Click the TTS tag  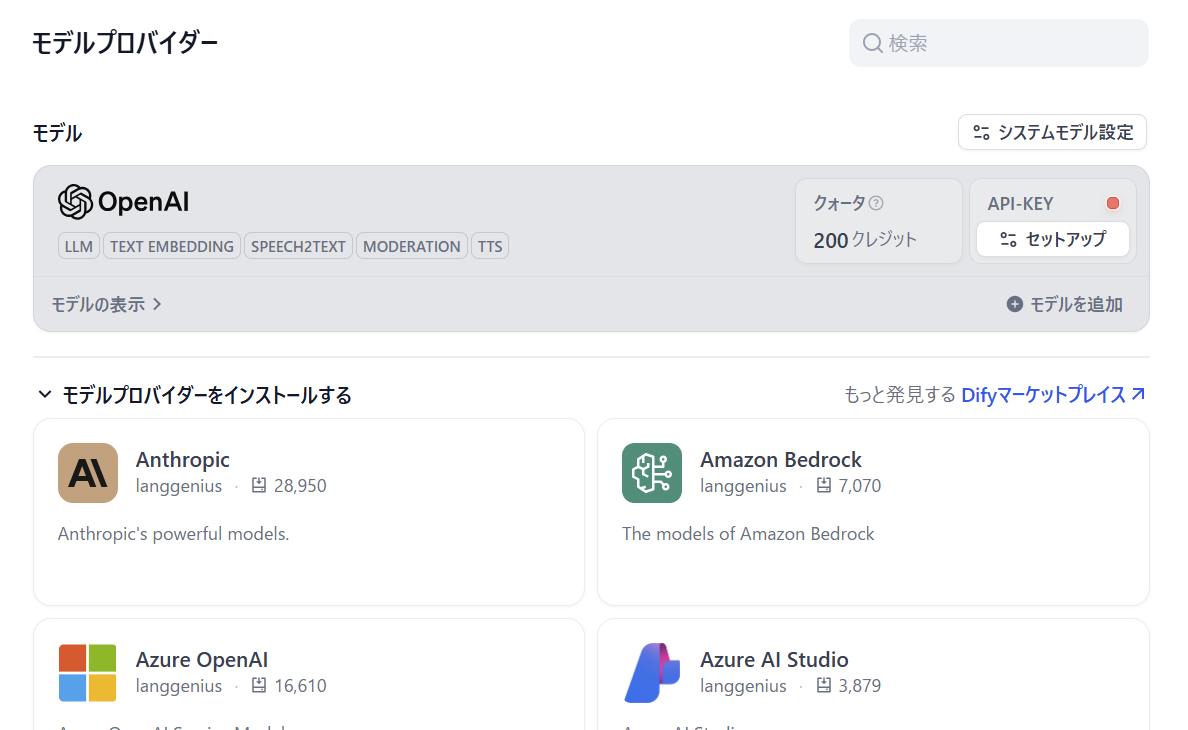coord(490,246)
